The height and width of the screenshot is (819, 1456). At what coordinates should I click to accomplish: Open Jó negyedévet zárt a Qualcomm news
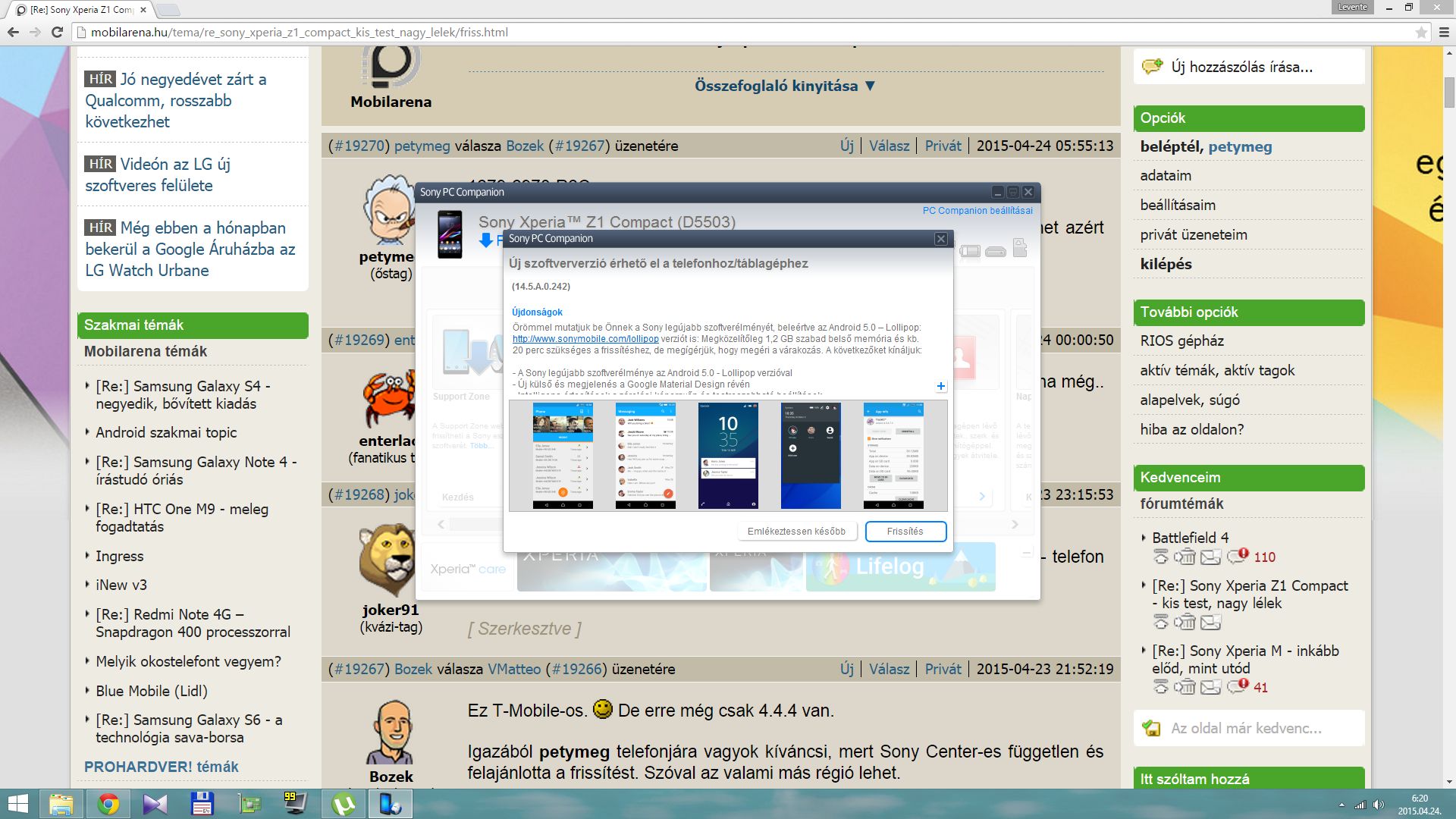[x=176, y=100]
